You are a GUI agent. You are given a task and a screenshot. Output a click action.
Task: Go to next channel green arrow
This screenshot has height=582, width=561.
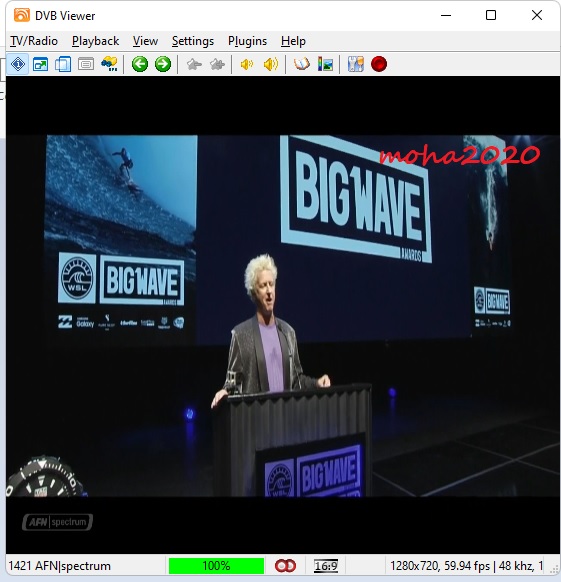point(163,64)
